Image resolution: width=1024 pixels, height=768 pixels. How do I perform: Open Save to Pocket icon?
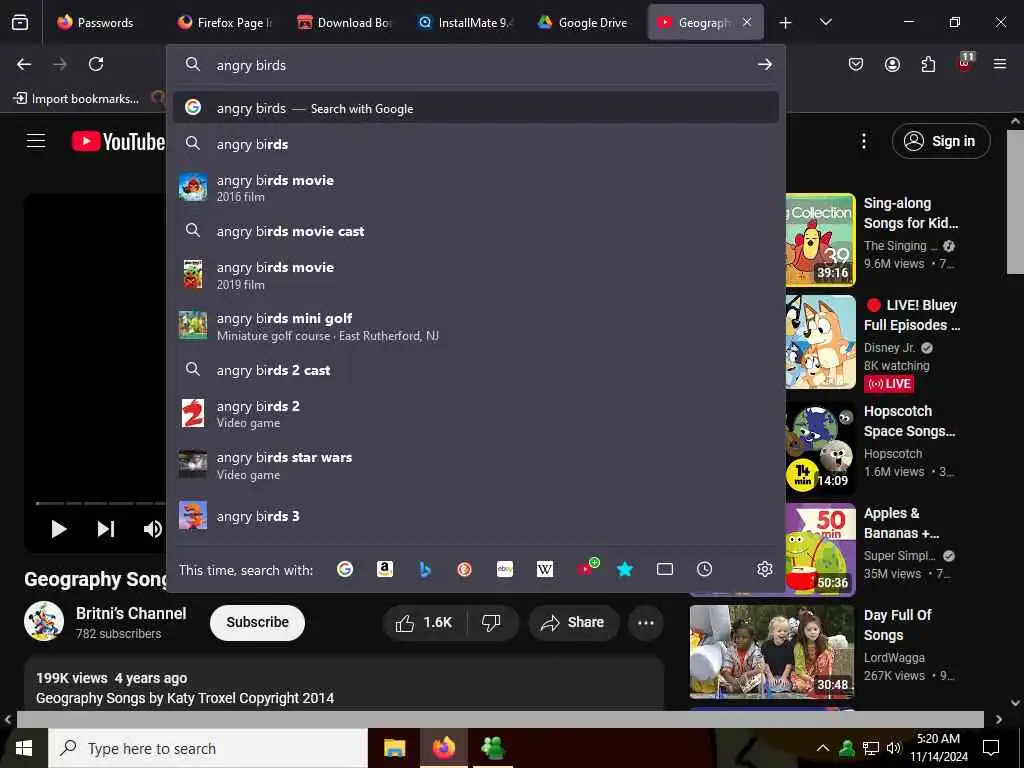(856, 64)
